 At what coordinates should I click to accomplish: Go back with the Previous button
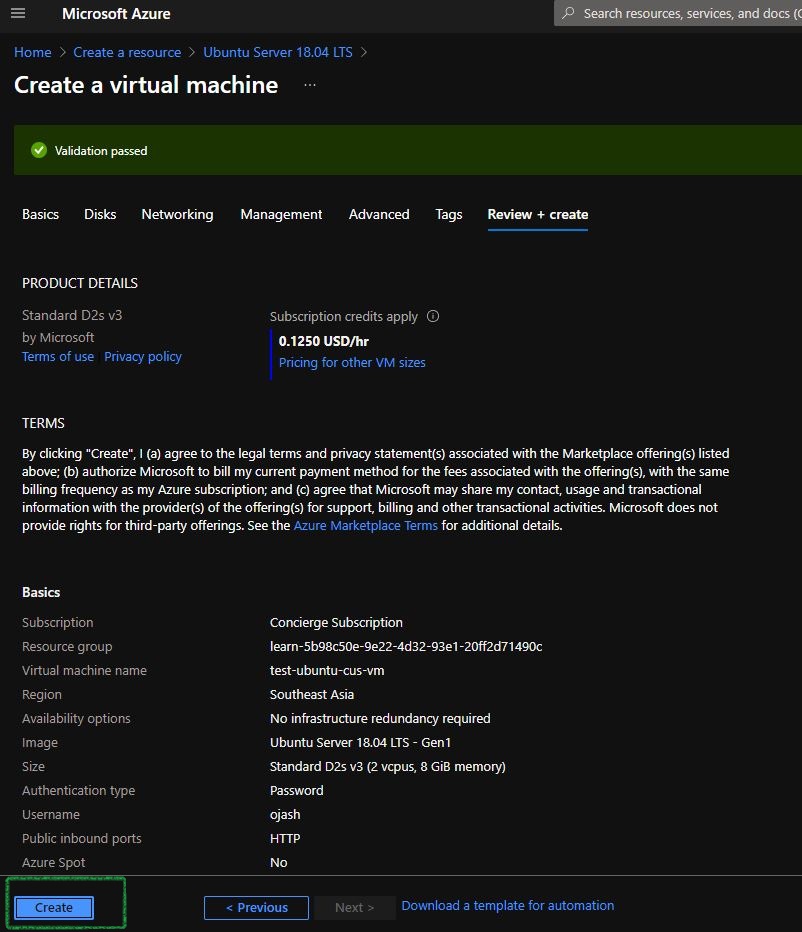256,908
